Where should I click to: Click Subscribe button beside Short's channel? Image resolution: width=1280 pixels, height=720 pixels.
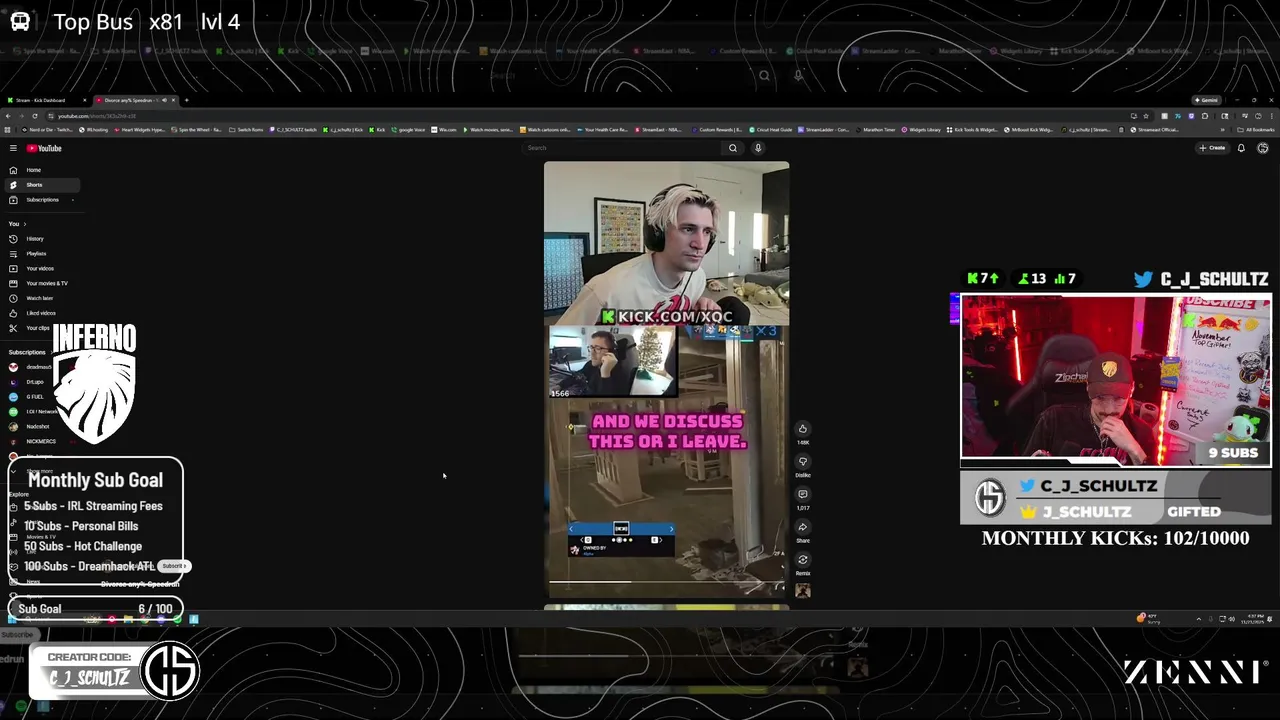[x=174, y=566]
